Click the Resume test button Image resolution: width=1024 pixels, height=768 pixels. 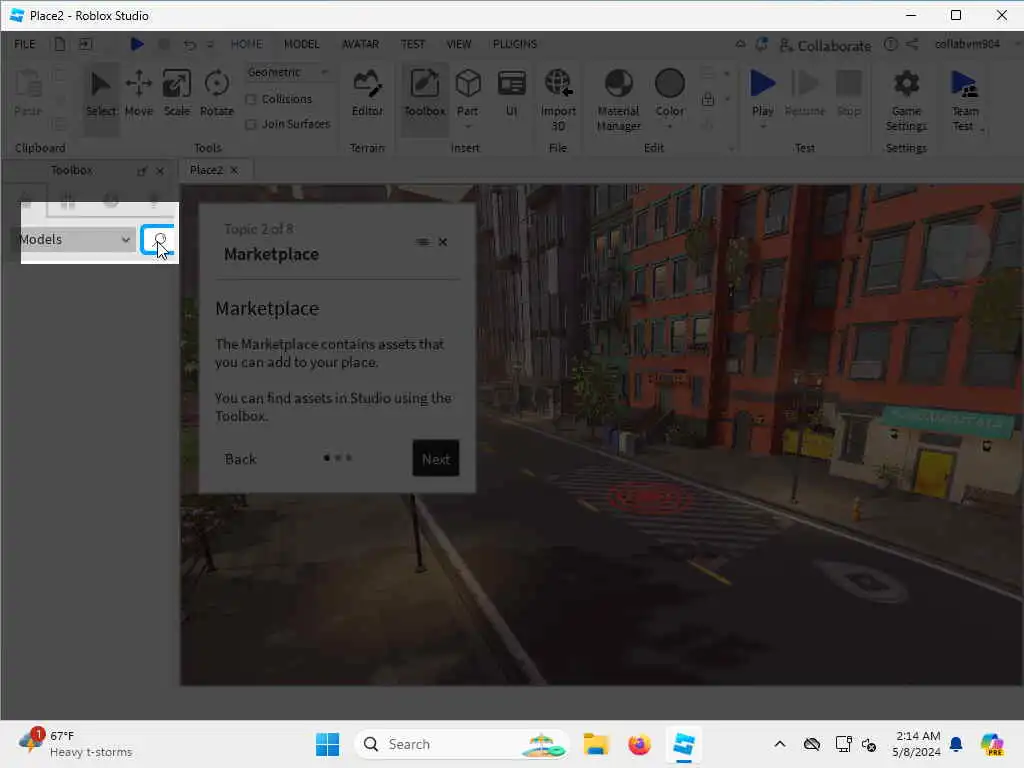(x=805, y=95)
